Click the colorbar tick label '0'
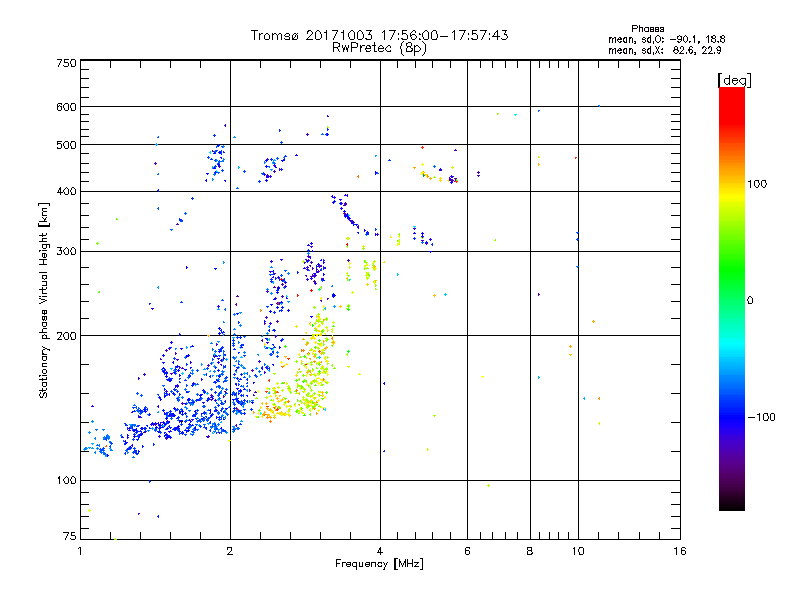 [750, 301]
